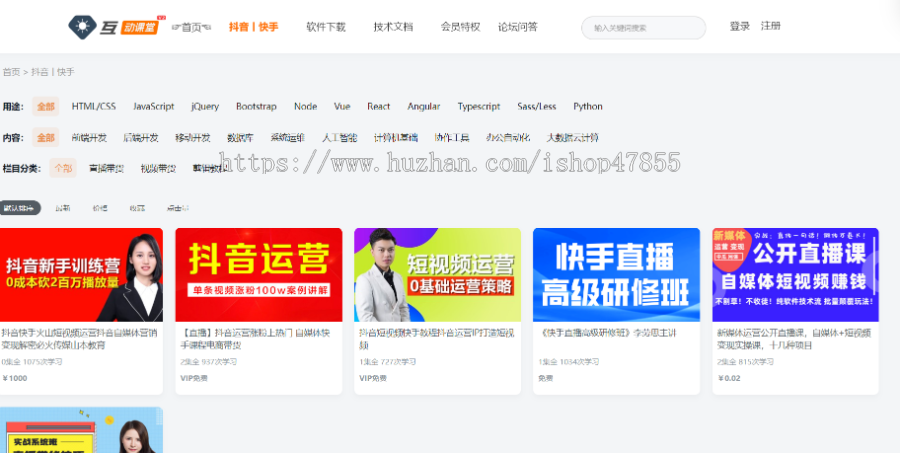This screenshot has width=900, height=453.
Task: Sort courses by 点击量
Action: point(178,208)
